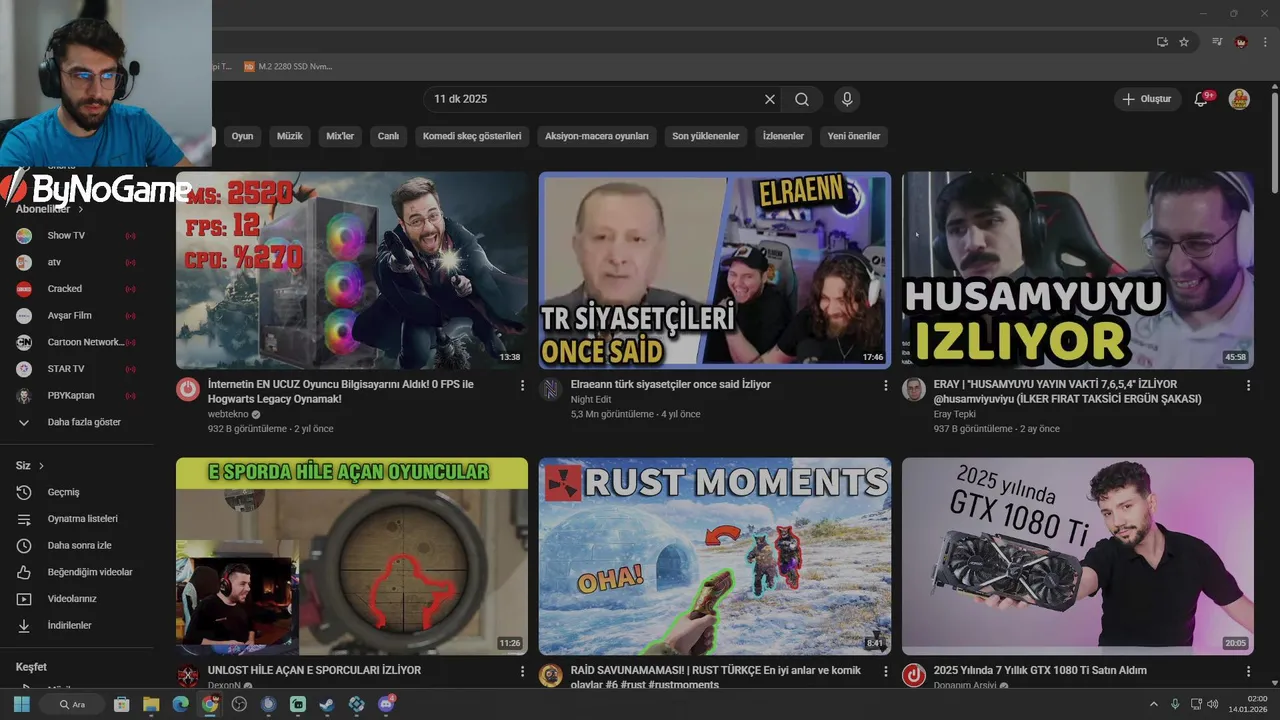Select the Canlı filter chip
Screen dimensions: 1280x720
(x=388, y=136)
